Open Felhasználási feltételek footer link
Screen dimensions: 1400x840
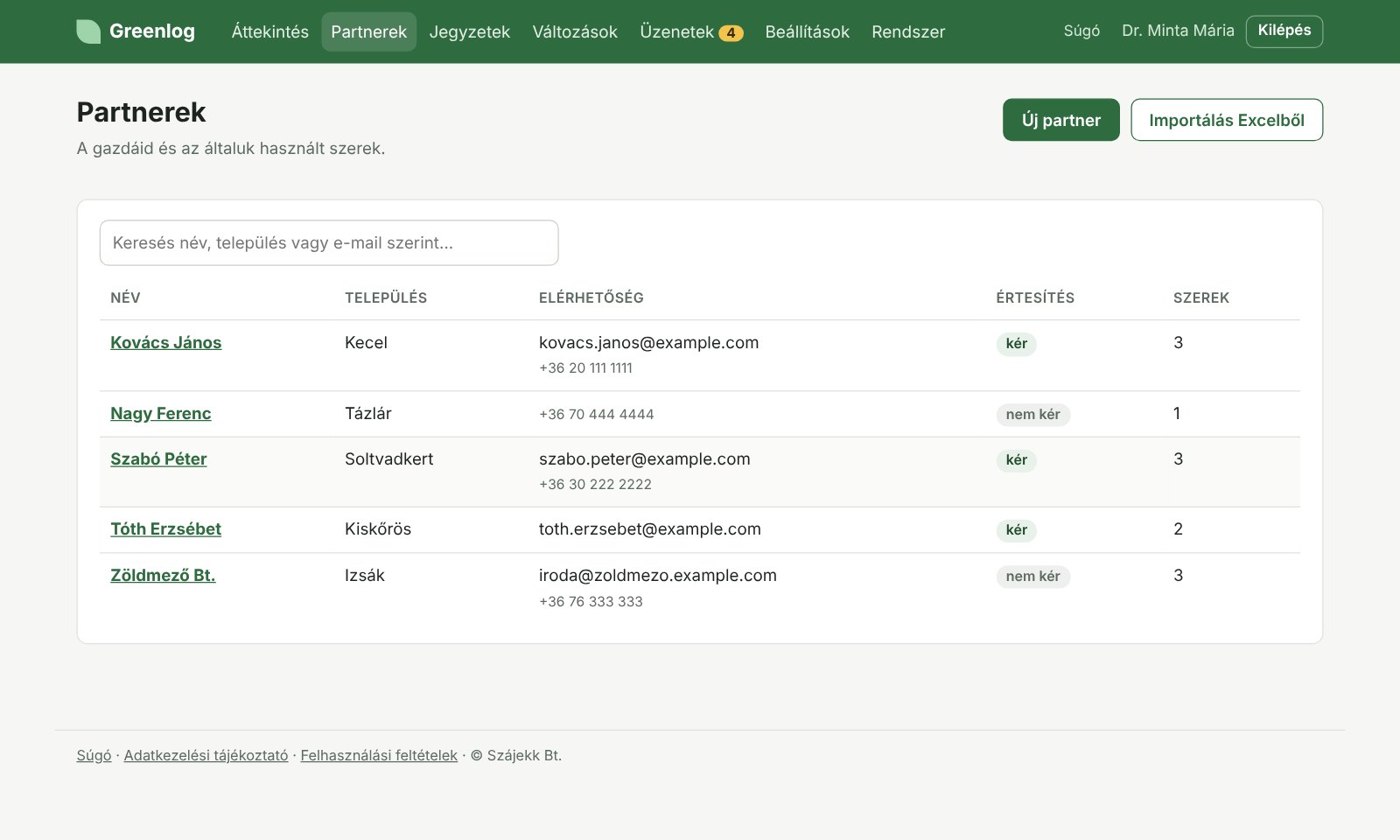pos(379,755)
